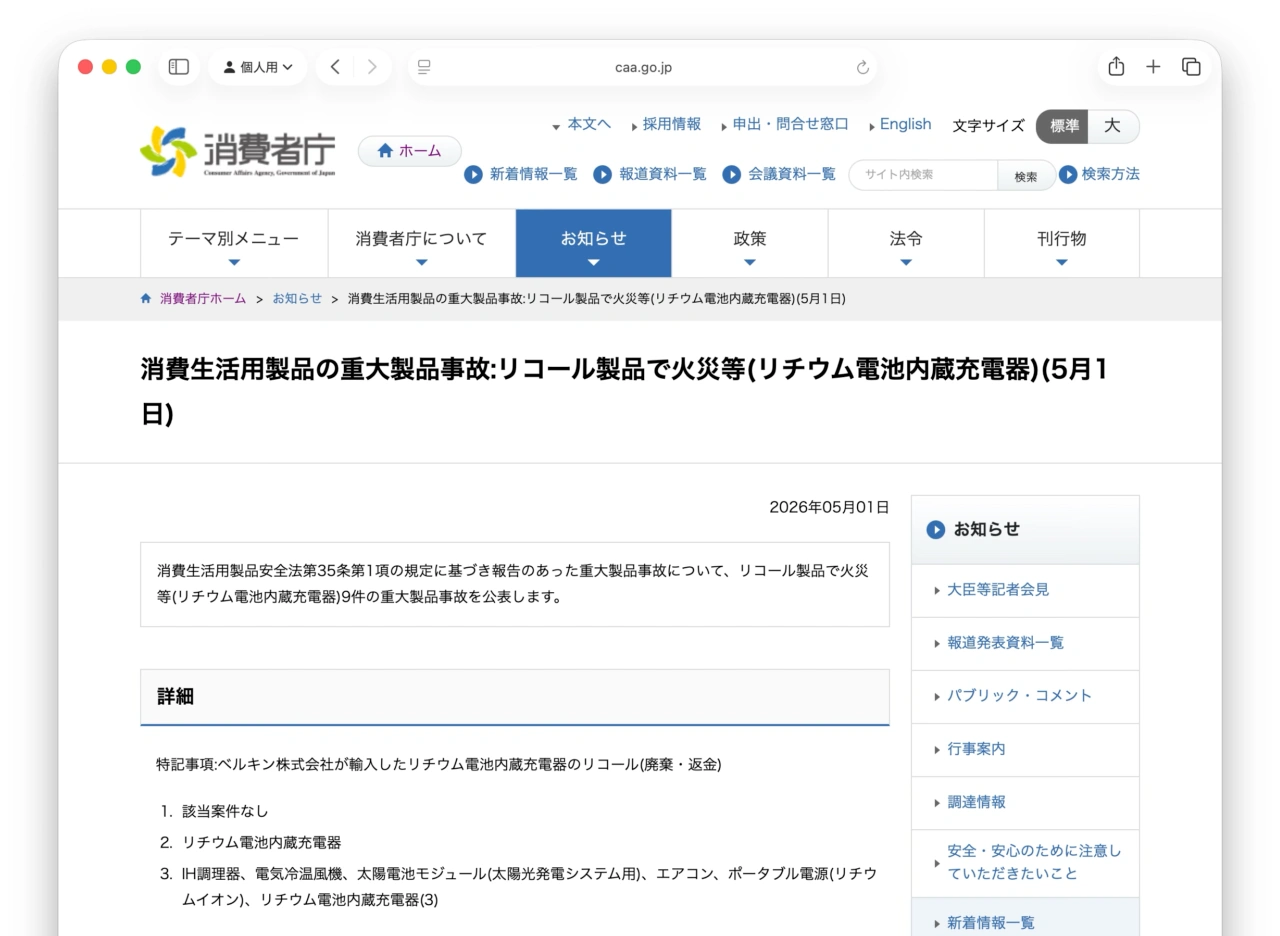This screenshot has width=1280, height=936.
Task: Expand 政策 navigation menu
Action: point(749,243)
